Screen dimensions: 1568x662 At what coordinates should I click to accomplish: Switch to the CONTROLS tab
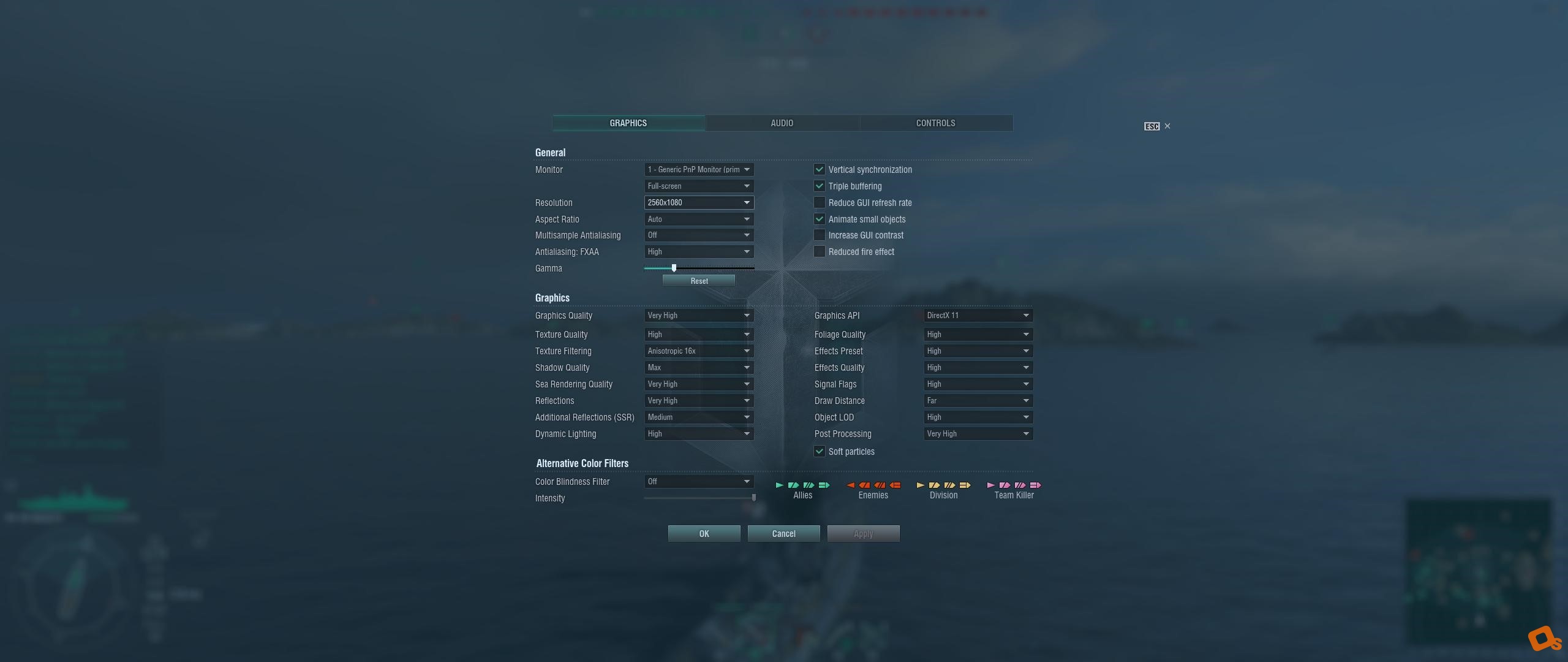pyautogui.click(x=936, y=123)
